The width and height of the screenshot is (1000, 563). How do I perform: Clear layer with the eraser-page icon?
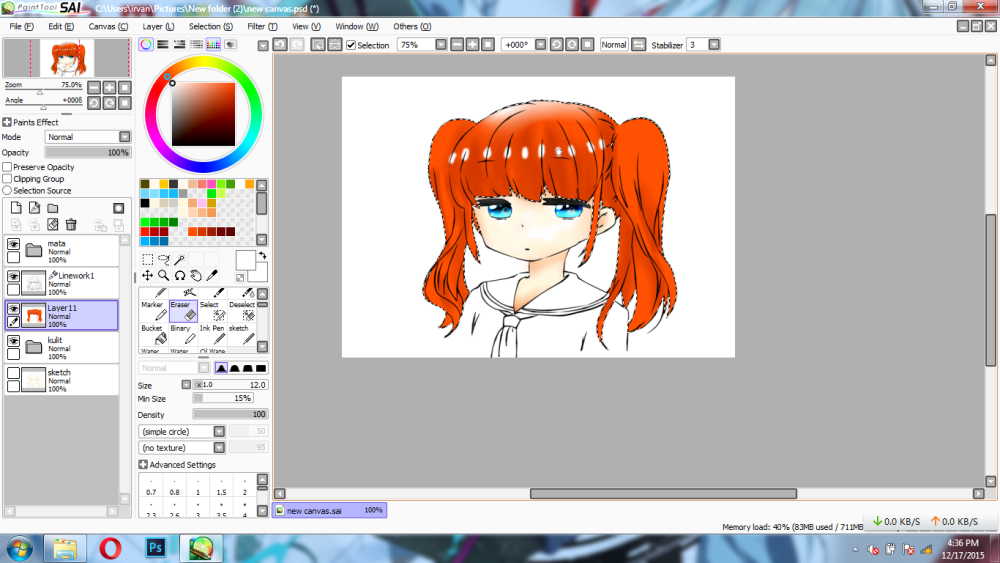coord(53,224)
